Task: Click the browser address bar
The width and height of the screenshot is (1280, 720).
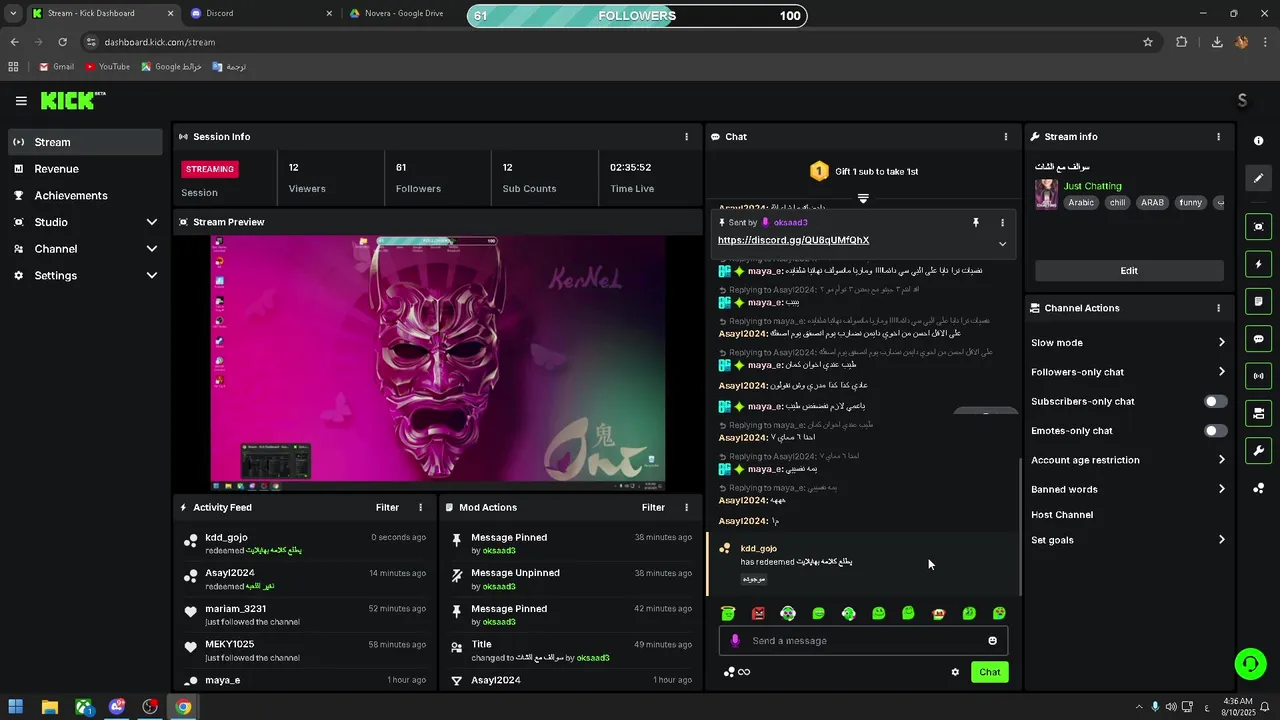Action: [610, 42]
